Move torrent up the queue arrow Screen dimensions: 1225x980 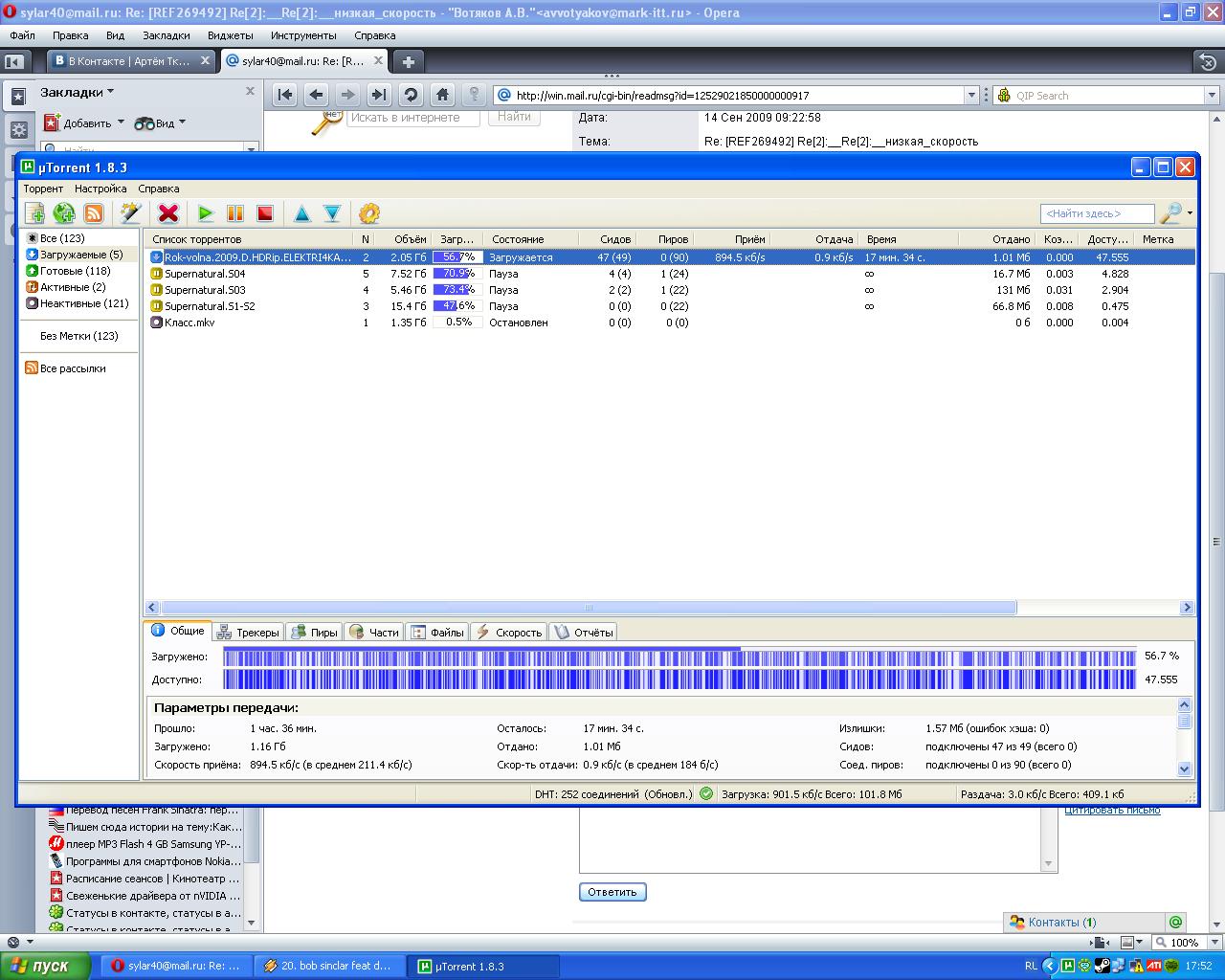302,213
